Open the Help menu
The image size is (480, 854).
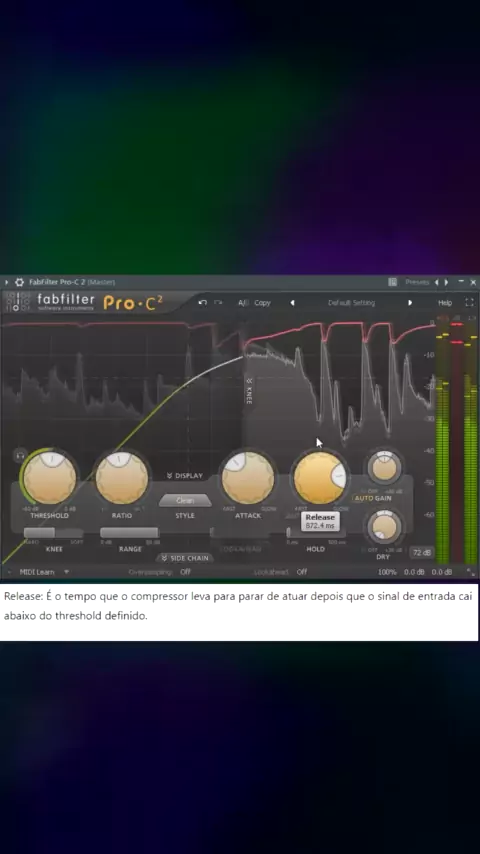(445, 303)
